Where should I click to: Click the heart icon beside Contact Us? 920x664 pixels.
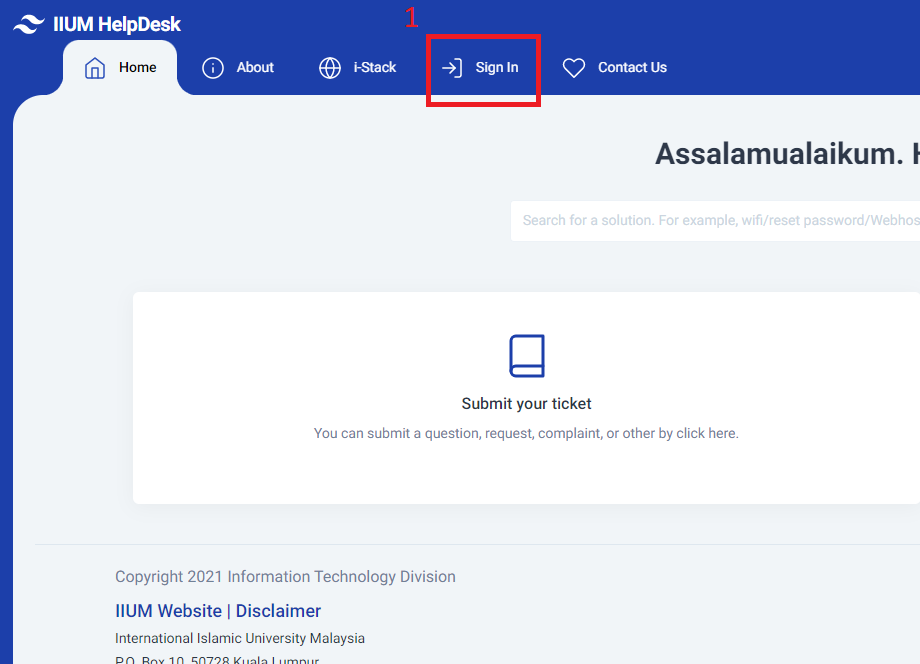tap(573, 68)
